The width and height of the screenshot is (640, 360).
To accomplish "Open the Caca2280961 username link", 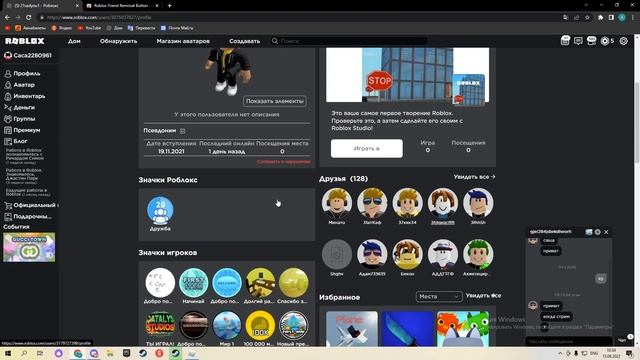I will [x=28, y=56].
